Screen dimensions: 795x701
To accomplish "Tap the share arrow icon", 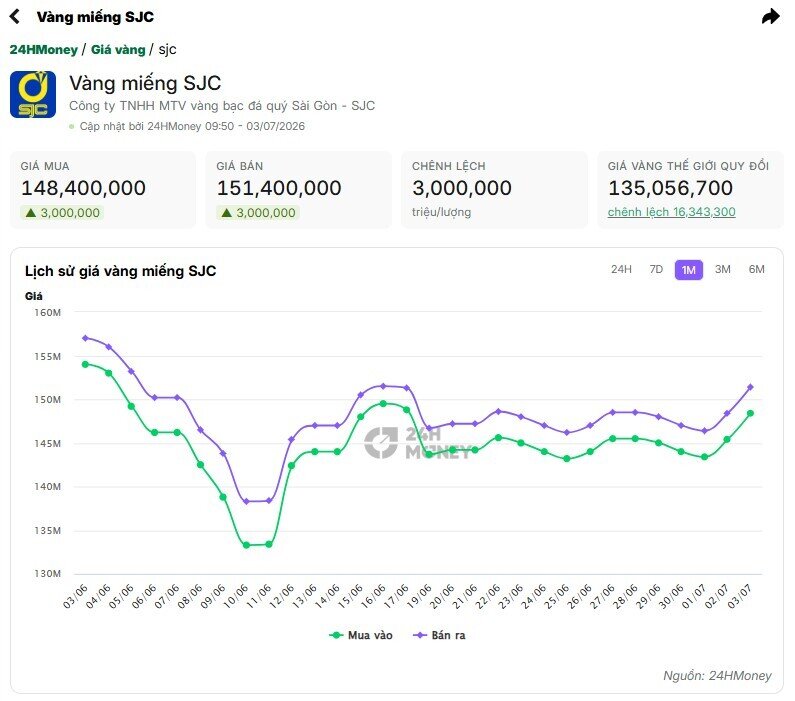I will (x=770, y=16).
